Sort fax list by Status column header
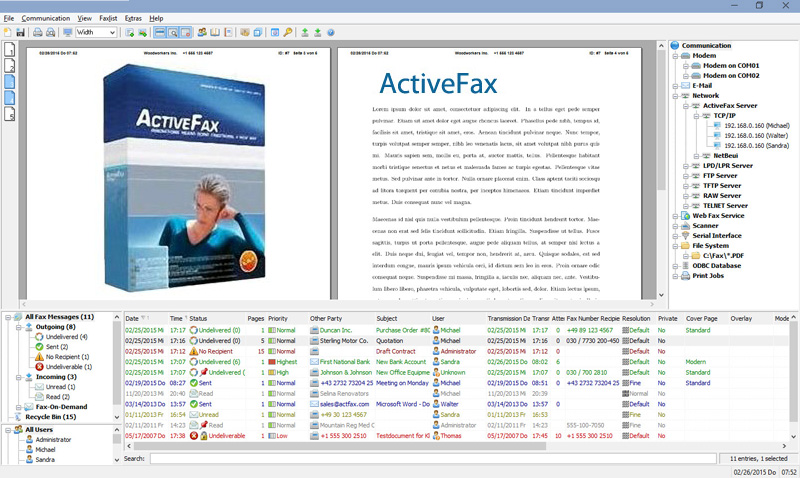The width and height of the screenshot is (800, 478). point(216,318)
